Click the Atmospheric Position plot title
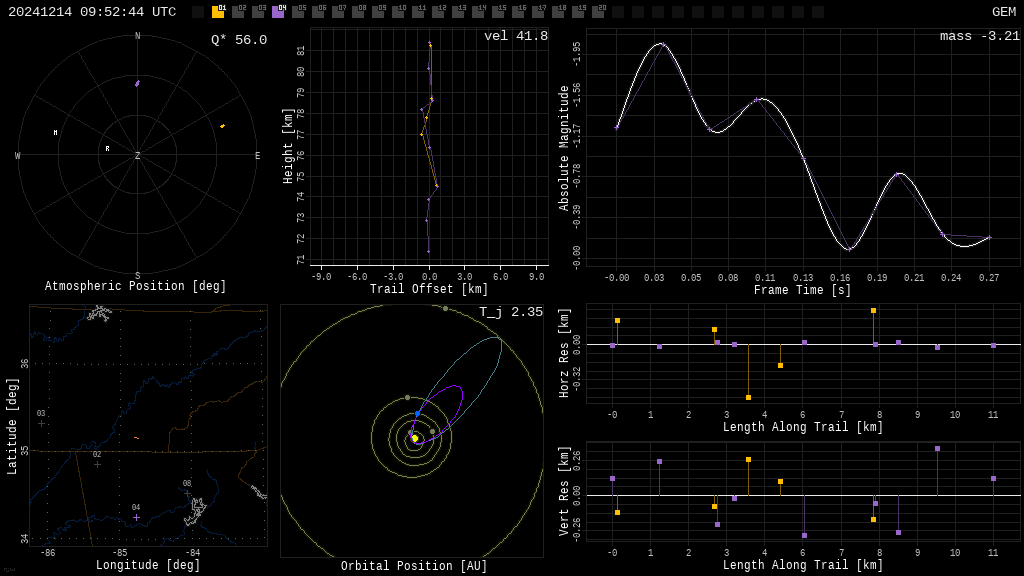The width and height of the screenshot is (1024, 576). pyautogui.click(x=136, y=287)
